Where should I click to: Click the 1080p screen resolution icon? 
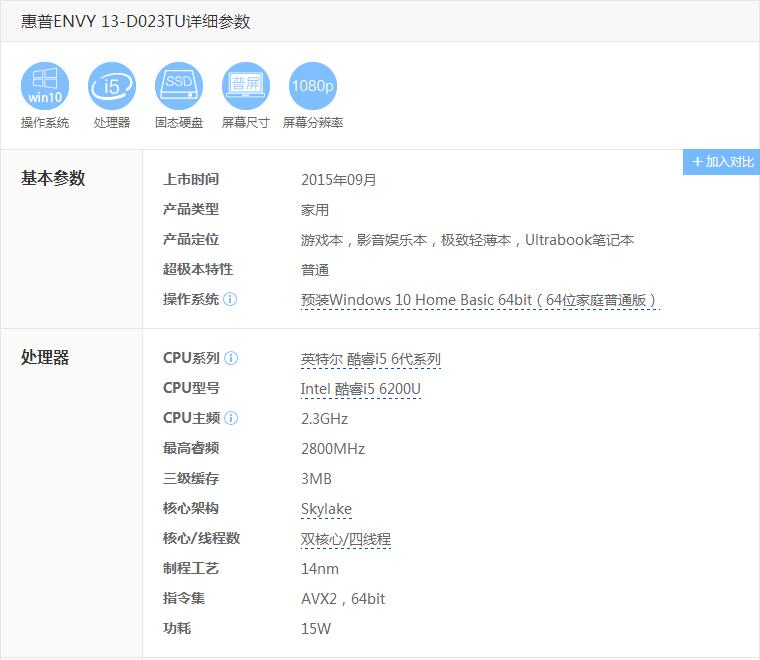[x=313, y=86]
